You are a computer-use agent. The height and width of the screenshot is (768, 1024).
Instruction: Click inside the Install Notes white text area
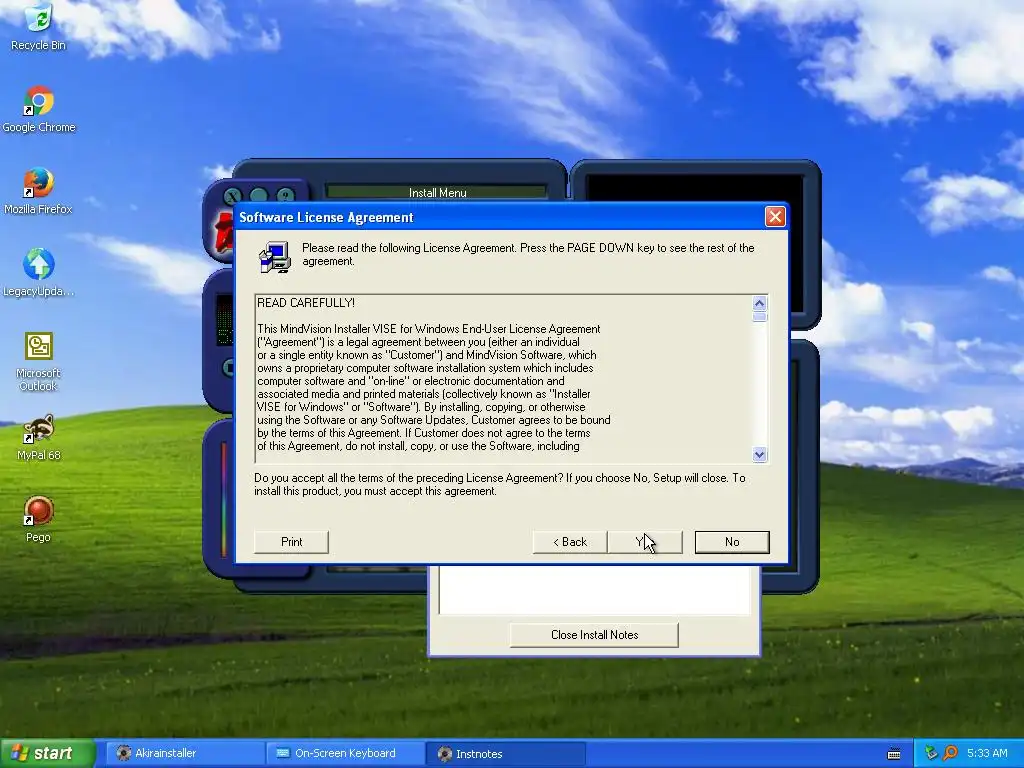[594, 590]
